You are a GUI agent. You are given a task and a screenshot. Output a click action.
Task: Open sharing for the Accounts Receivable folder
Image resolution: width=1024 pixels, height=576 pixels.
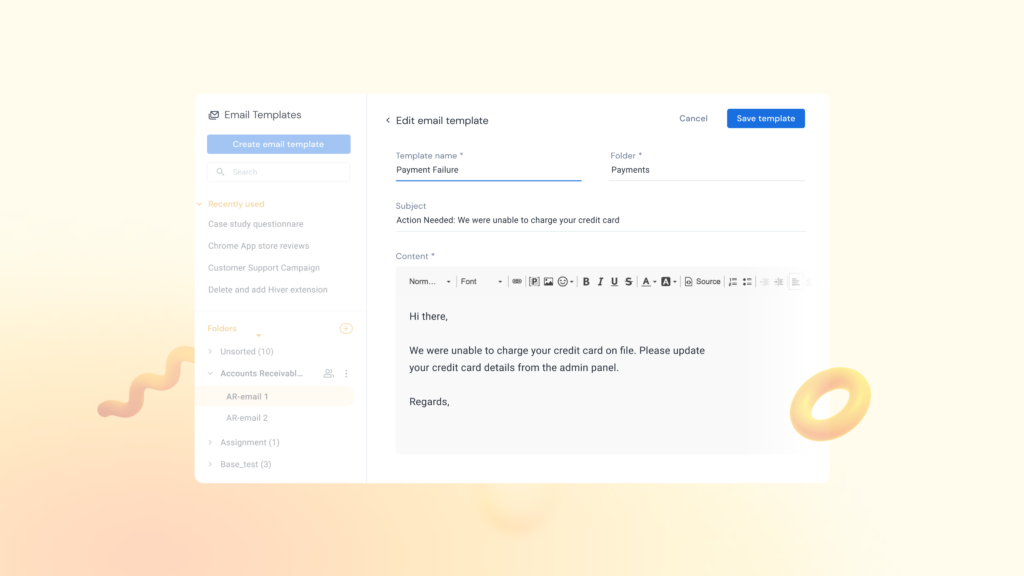click(329, 373)
